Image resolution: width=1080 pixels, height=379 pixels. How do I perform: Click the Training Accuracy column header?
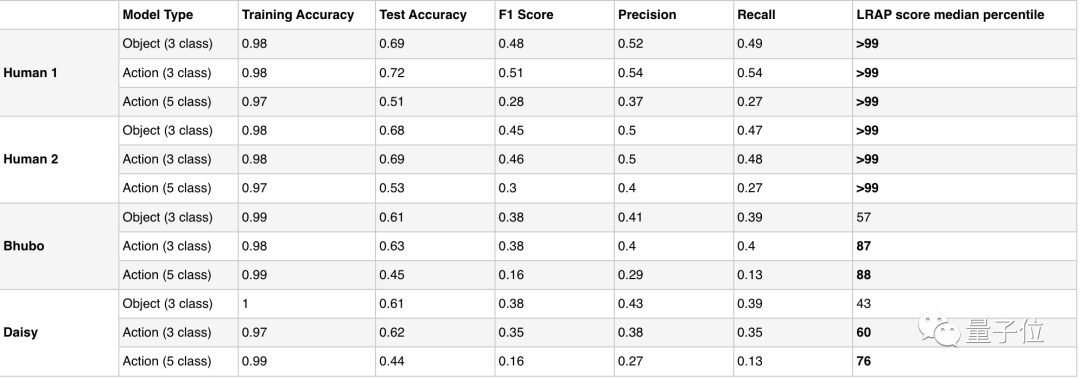[x=298, y=14]
